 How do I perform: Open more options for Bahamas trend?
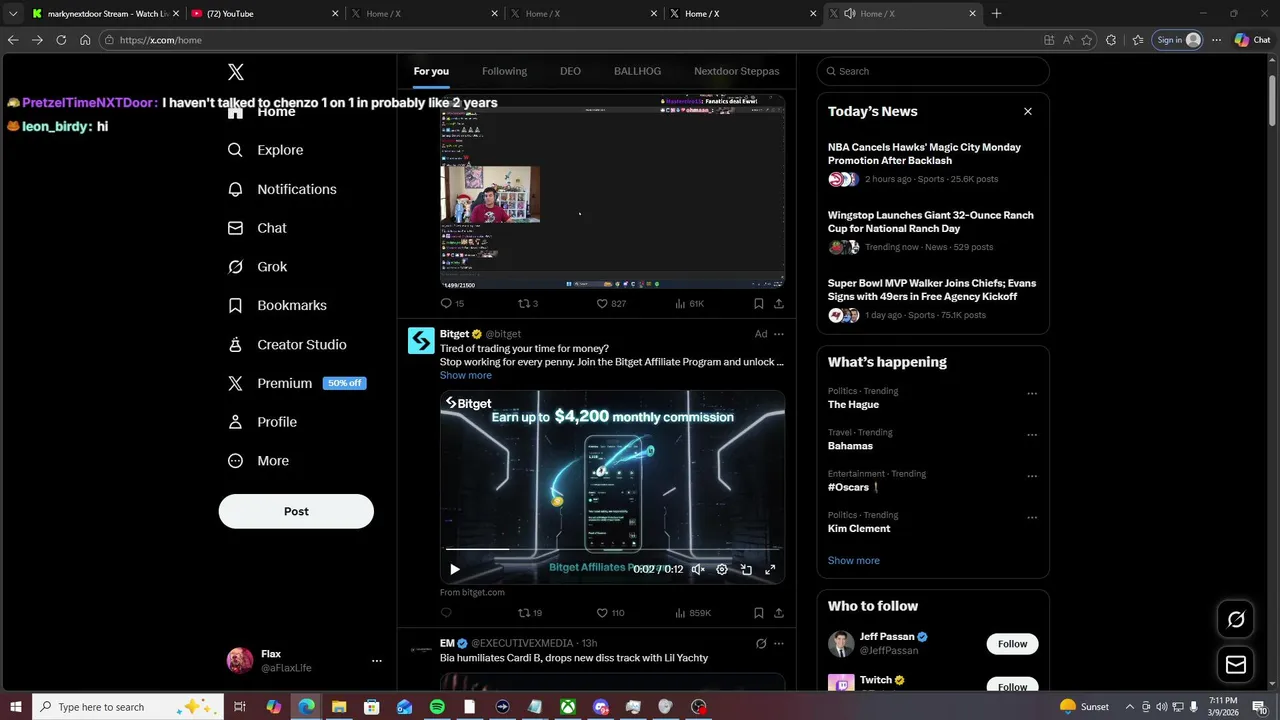pyautogui.click(x=1032, y=435)
